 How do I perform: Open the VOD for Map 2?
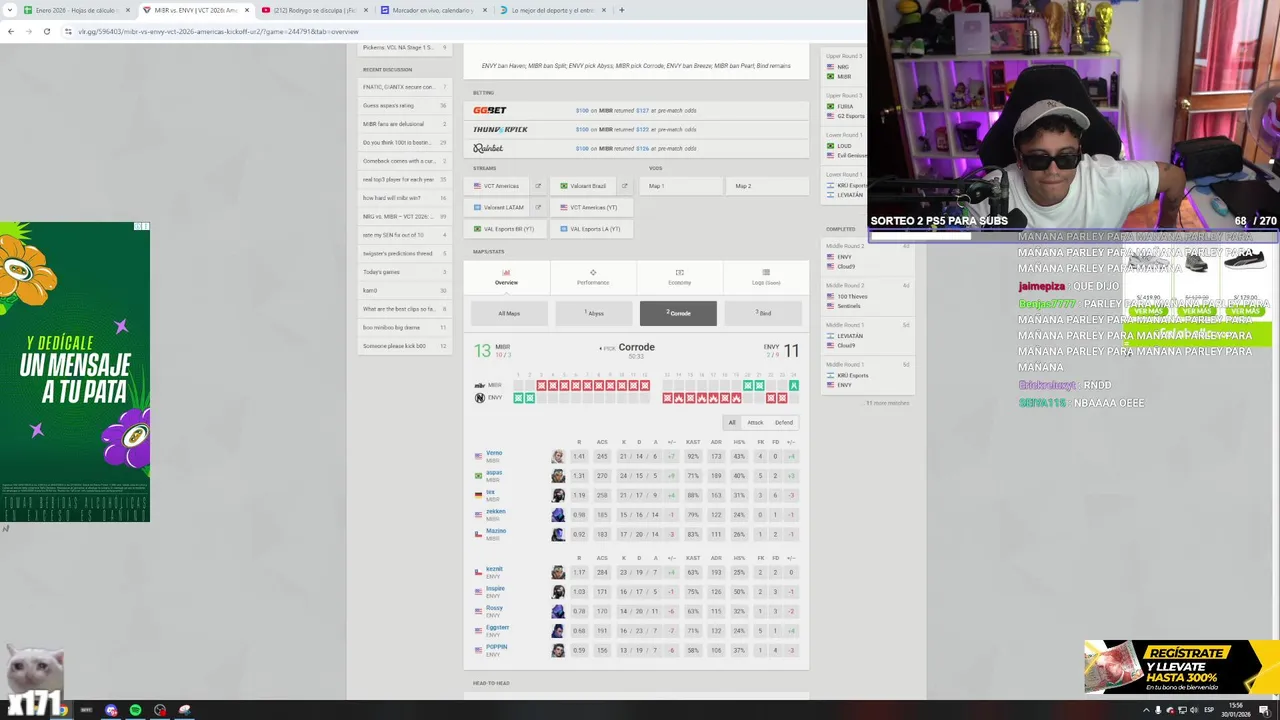pyautogui.click(x=767, y=186)
